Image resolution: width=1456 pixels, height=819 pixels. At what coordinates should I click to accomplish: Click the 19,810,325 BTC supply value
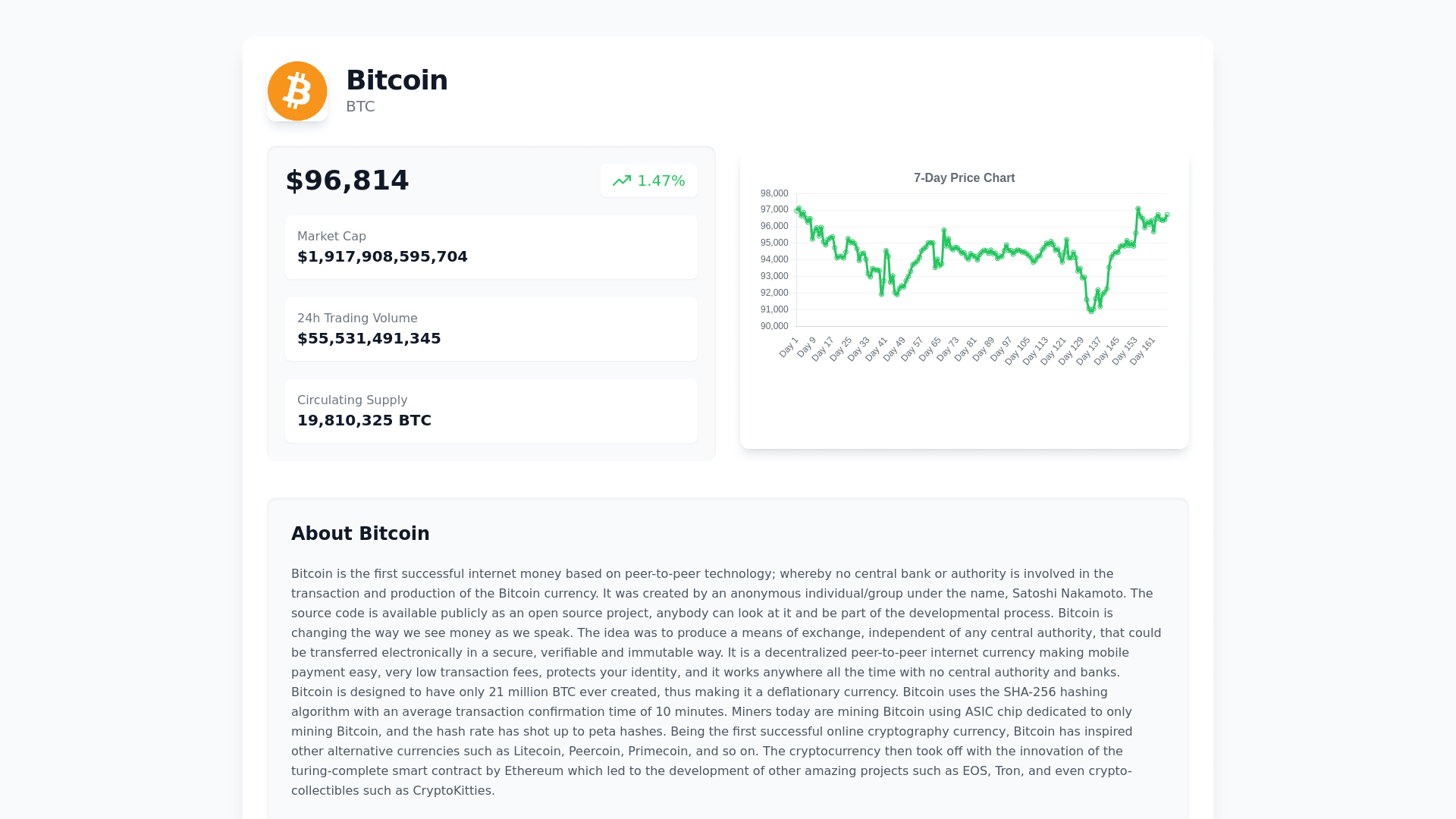364,420
